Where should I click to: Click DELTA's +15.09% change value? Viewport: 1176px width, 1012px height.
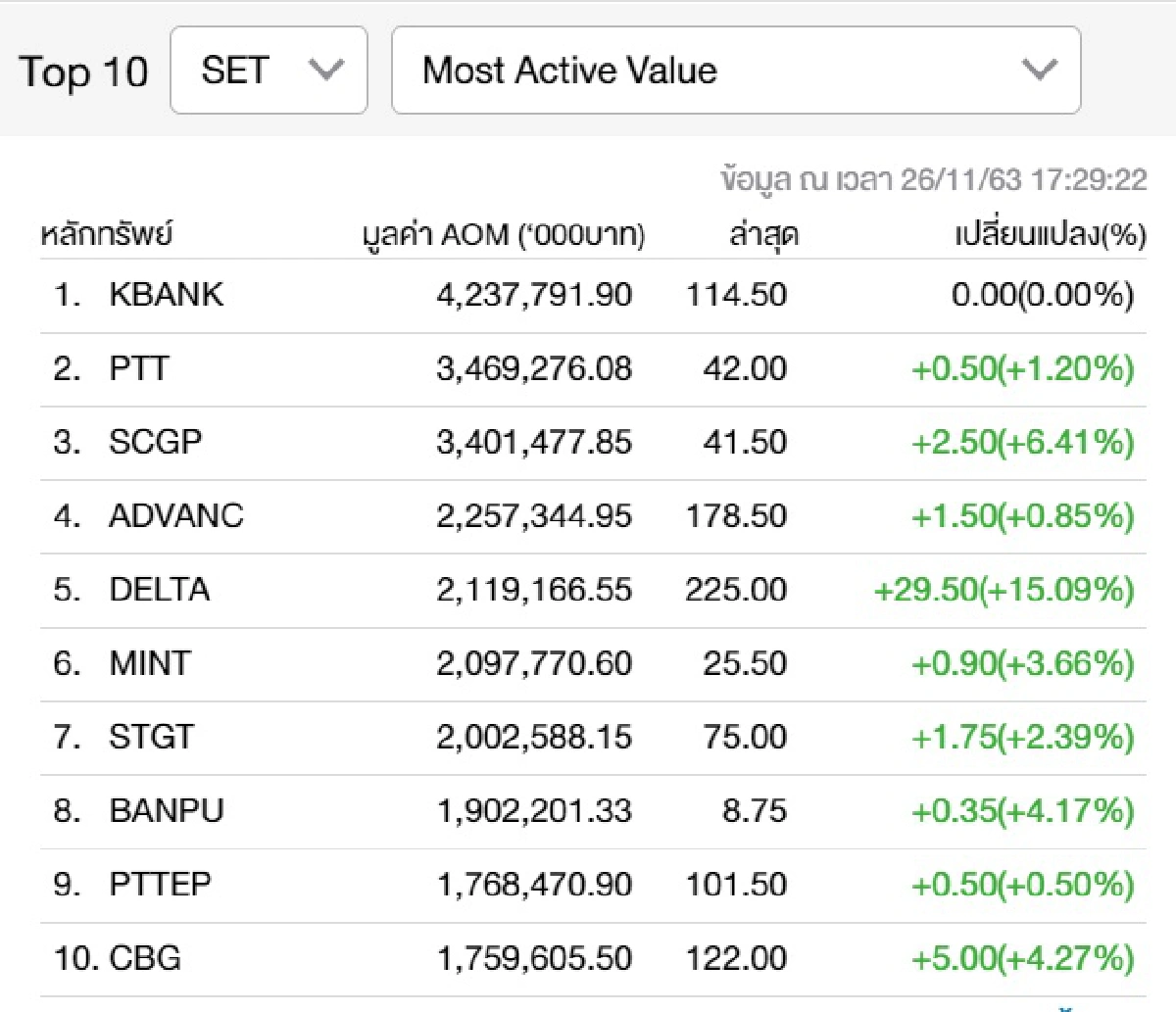pyautogui.click(x=1004, y=590)
